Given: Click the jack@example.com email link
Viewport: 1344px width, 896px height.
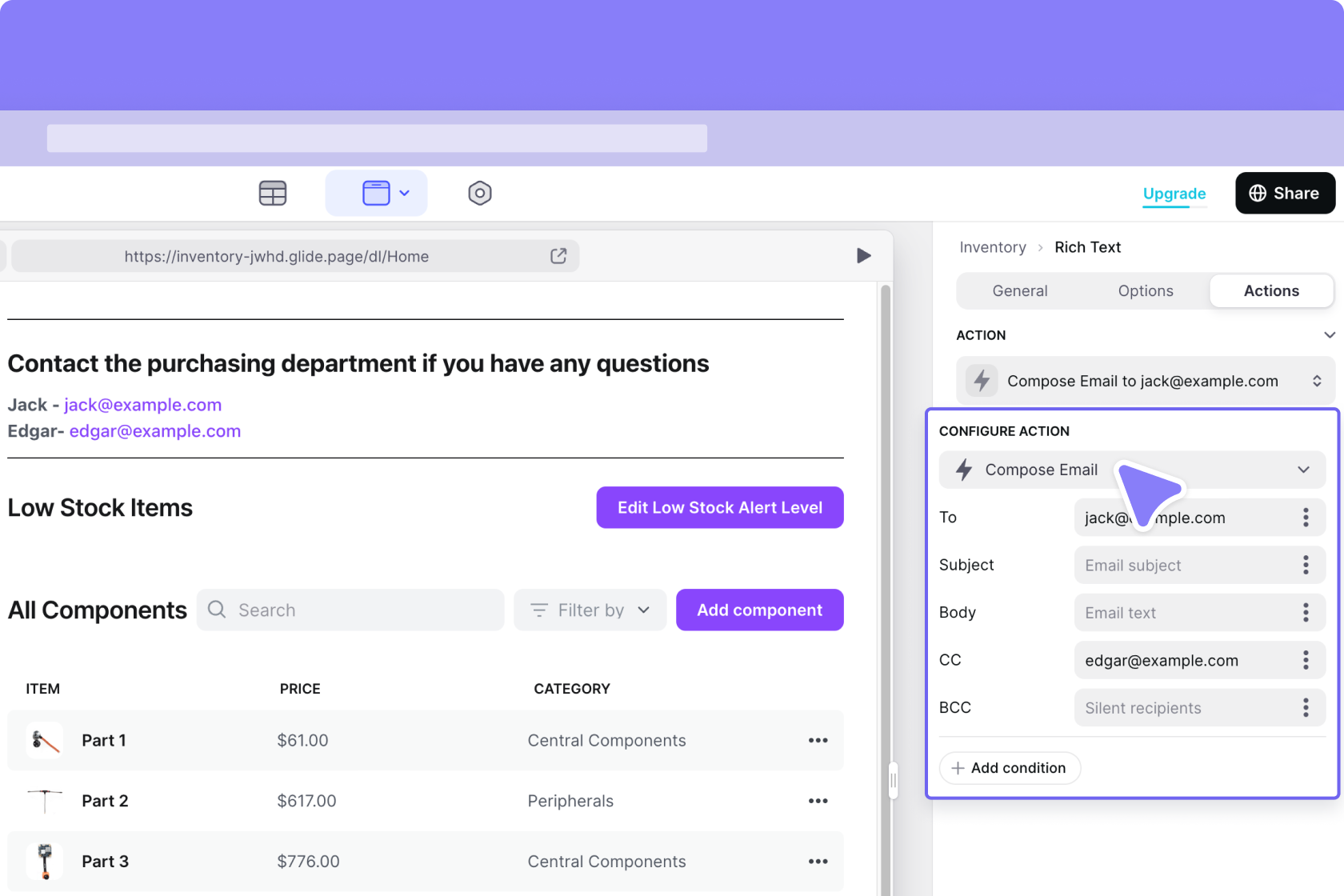Looking at the screenshot, I should coord(142,405).
